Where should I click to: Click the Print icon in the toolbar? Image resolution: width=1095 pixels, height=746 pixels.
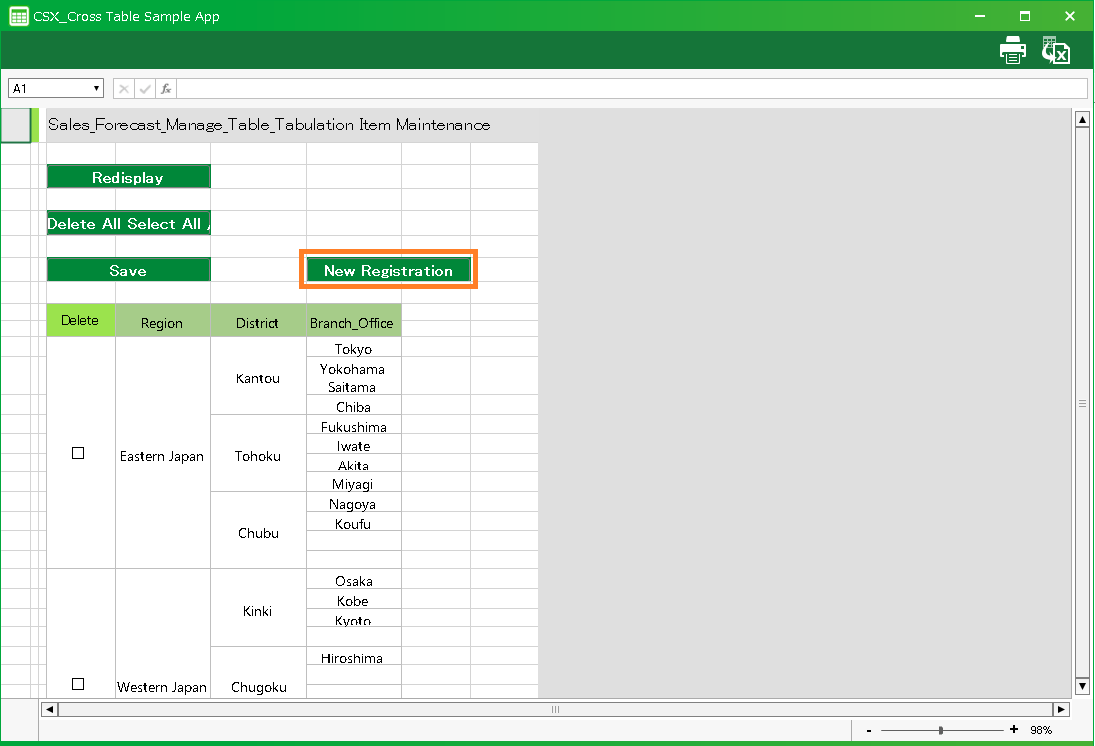pos(1013,51)
